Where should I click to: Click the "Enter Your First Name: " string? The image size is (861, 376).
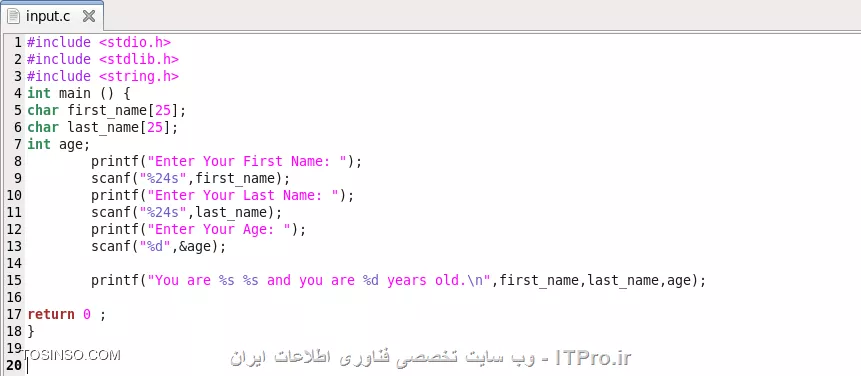[251, 161]
